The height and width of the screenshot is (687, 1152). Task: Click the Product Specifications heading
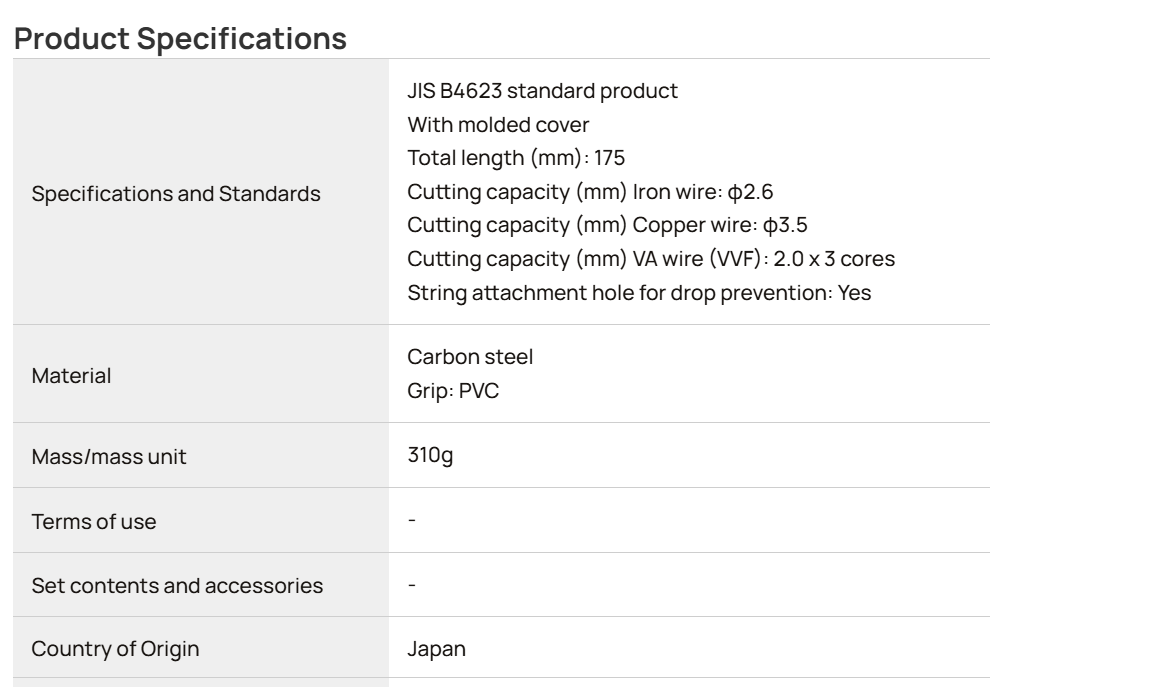tap(180, 38)
